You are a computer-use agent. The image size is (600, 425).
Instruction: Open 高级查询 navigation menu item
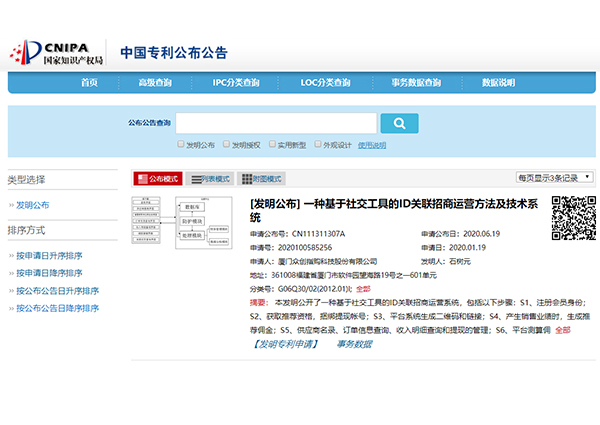coord(156,82)
